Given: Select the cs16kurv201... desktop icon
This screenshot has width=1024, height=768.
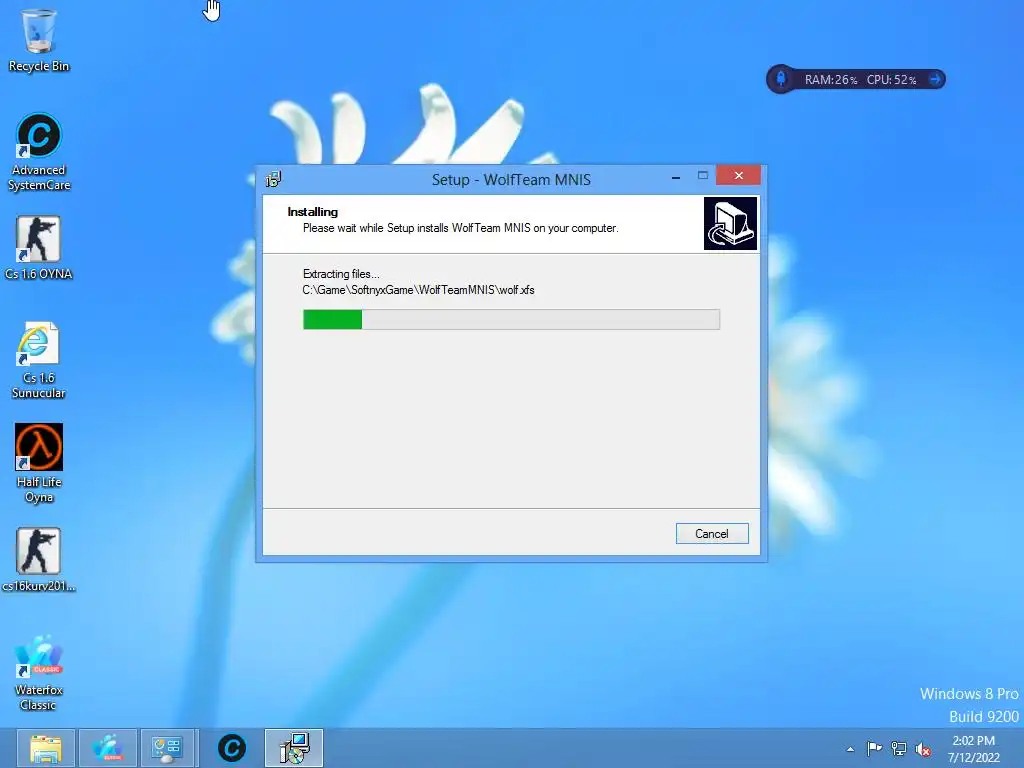Looking at the screenshot, I should (39, 560).
